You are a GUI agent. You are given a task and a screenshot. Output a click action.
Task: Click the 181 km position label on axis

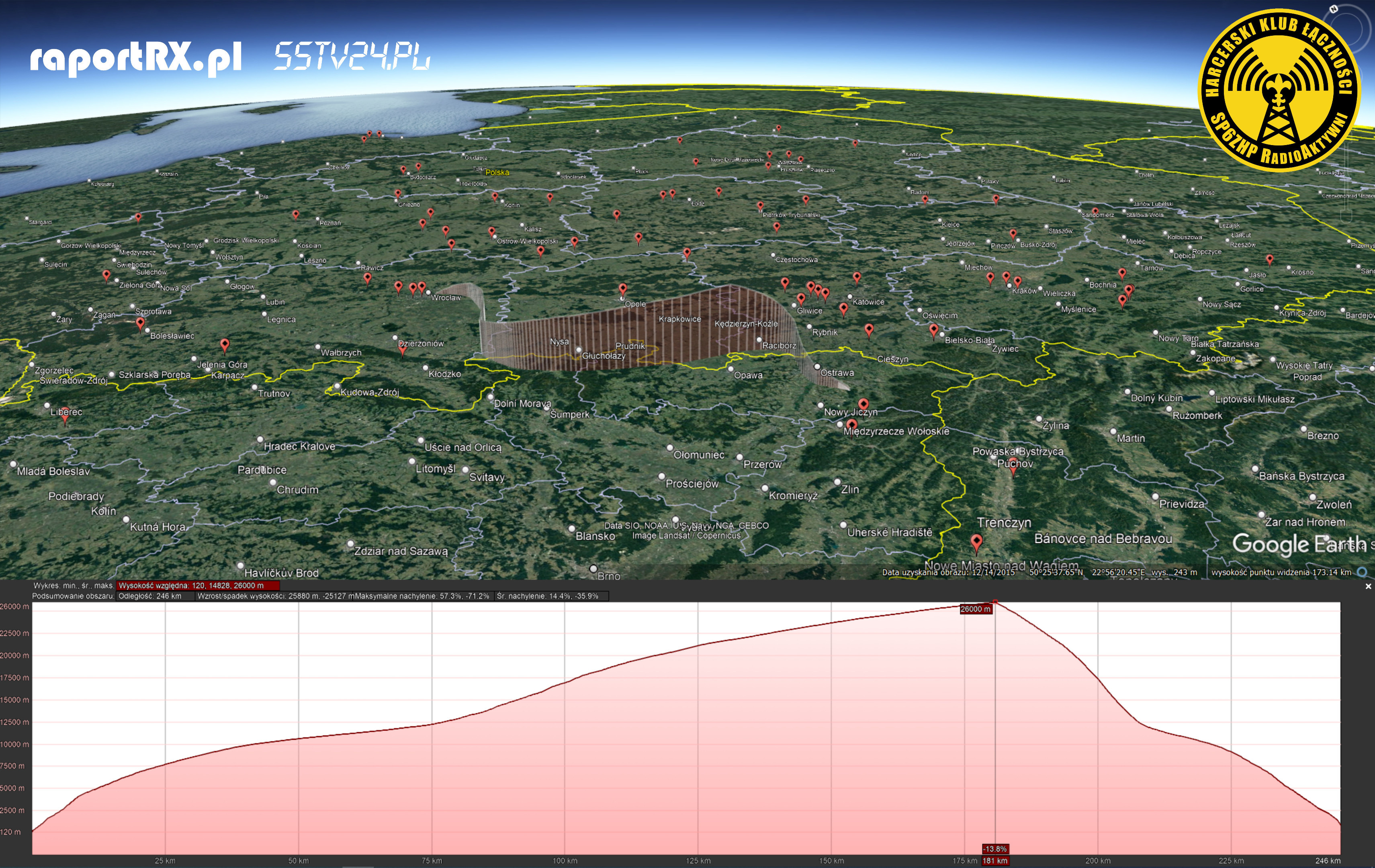click(x=995, y=861)
